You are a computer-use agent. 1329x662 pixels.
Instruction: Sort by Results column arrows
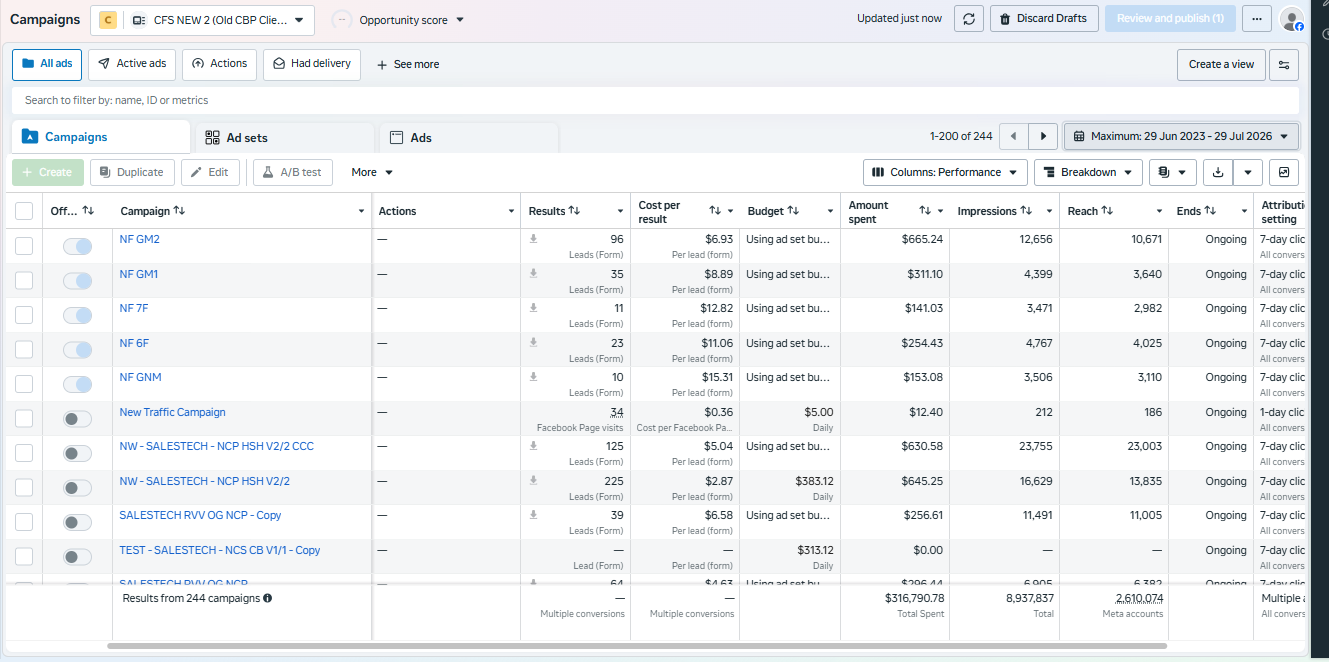pos(574,211)
